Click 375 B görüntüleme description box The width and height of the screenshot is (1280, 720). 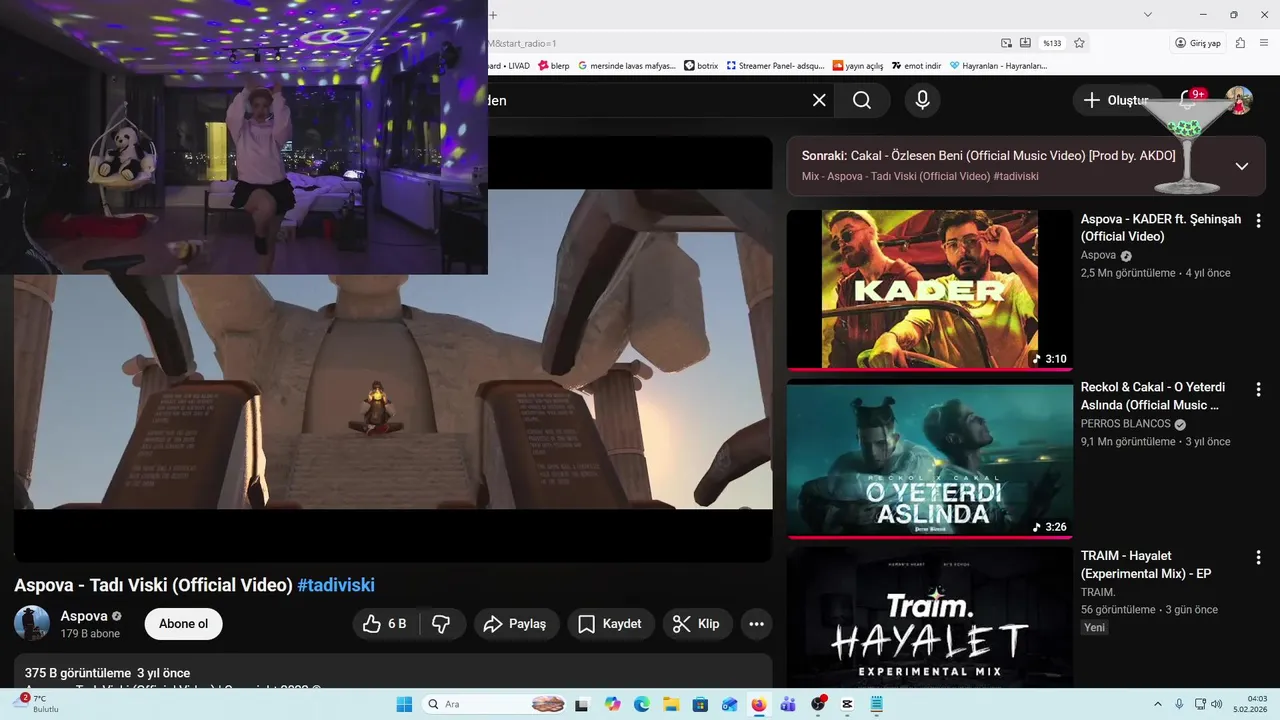pyautogui.click(x=393, y=672)
